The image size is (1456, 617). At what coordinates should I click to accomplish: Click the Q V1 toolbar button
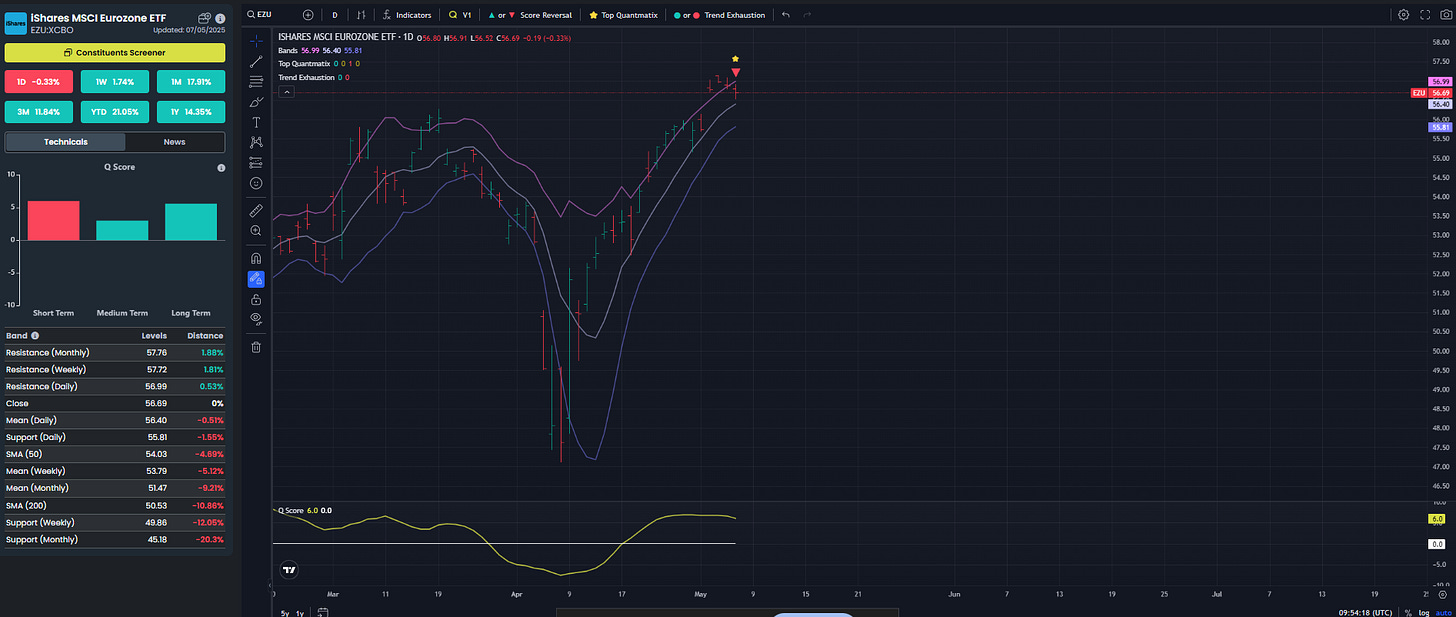coord(460,15)
